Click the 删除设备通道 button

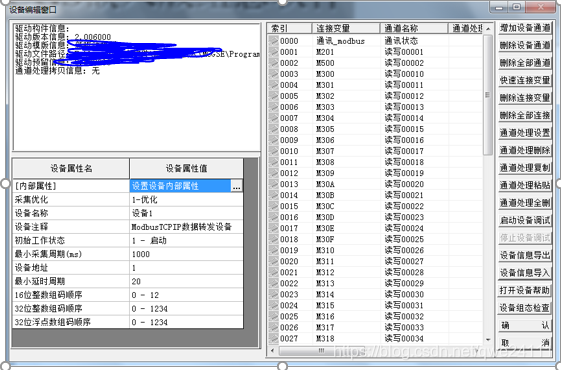525,45
